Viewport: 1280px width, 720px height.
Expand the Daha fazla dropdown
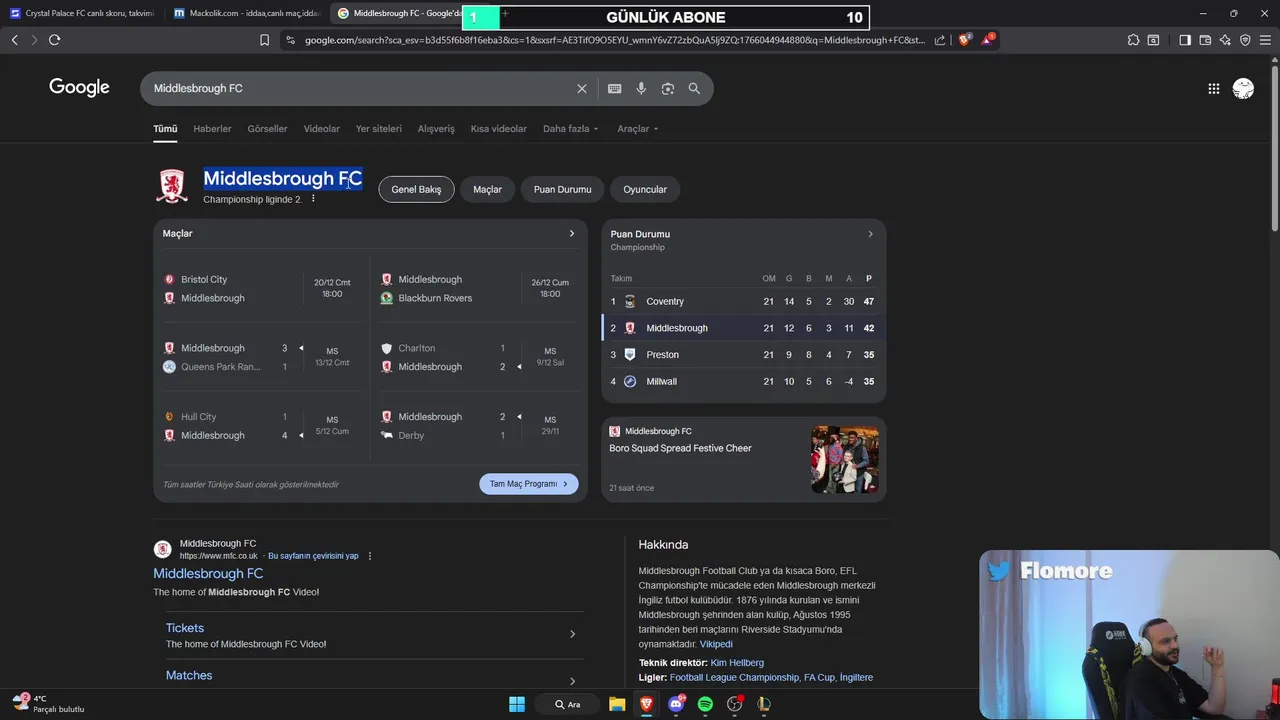pos(571,129)
